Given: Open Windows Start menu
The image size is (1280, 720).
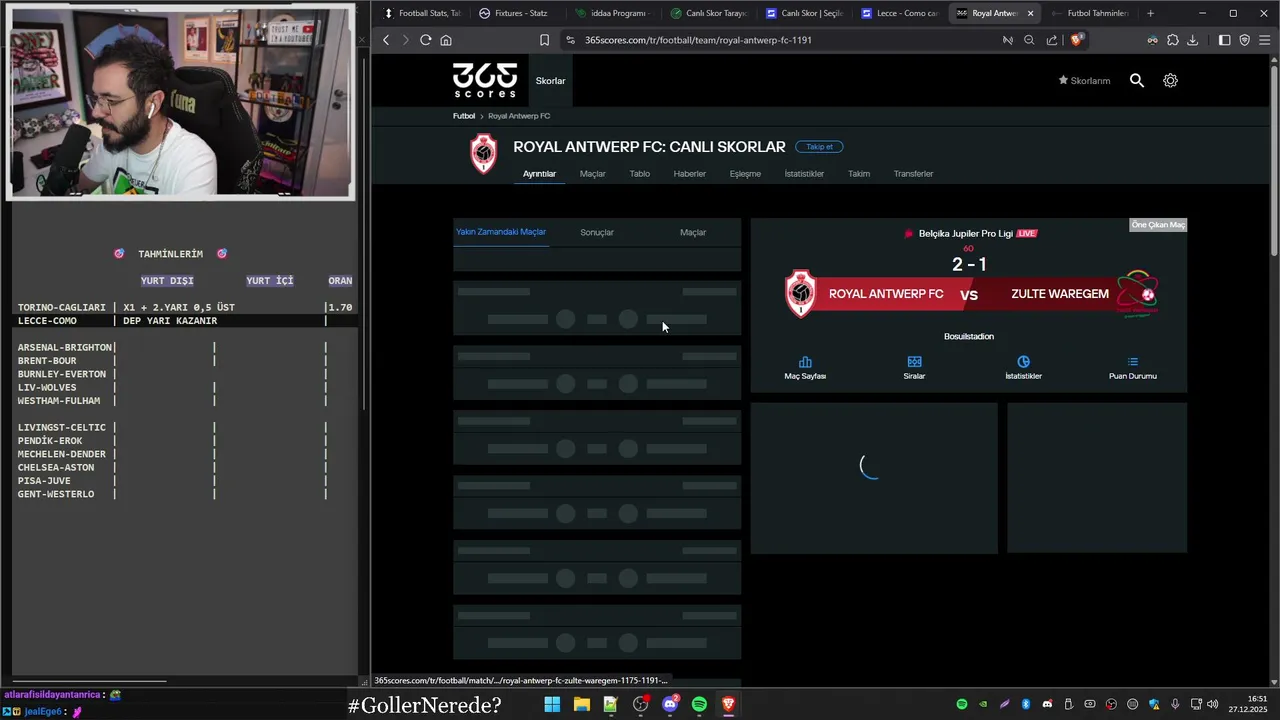Looking at the screenshot, I should 552,704.
